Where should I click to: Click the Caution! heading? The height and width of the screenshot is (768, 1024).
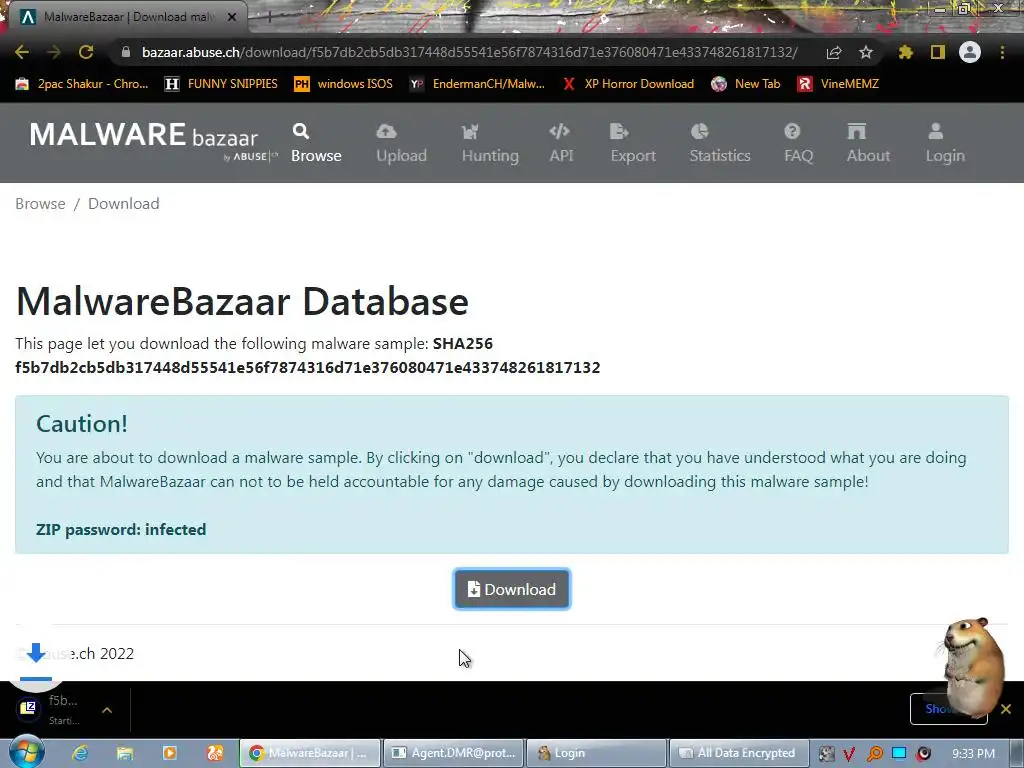(82, 424)
